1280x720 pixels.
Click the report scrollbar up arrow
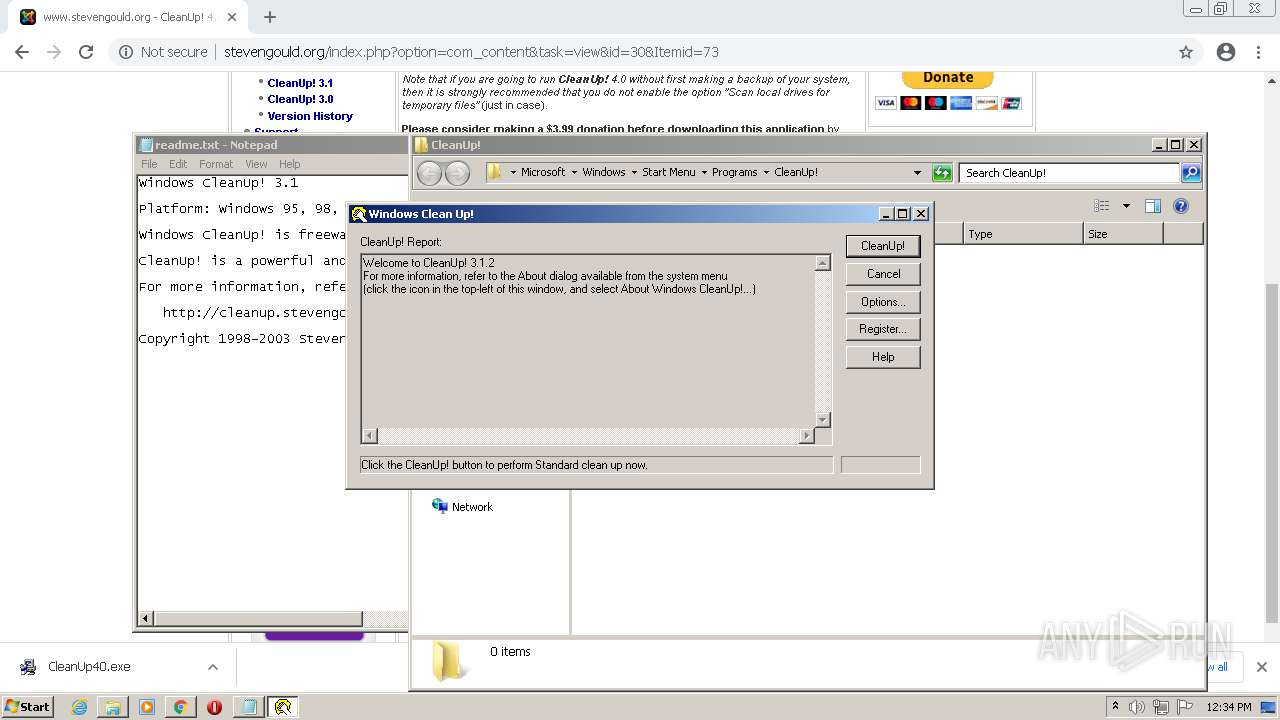(823, 263)
